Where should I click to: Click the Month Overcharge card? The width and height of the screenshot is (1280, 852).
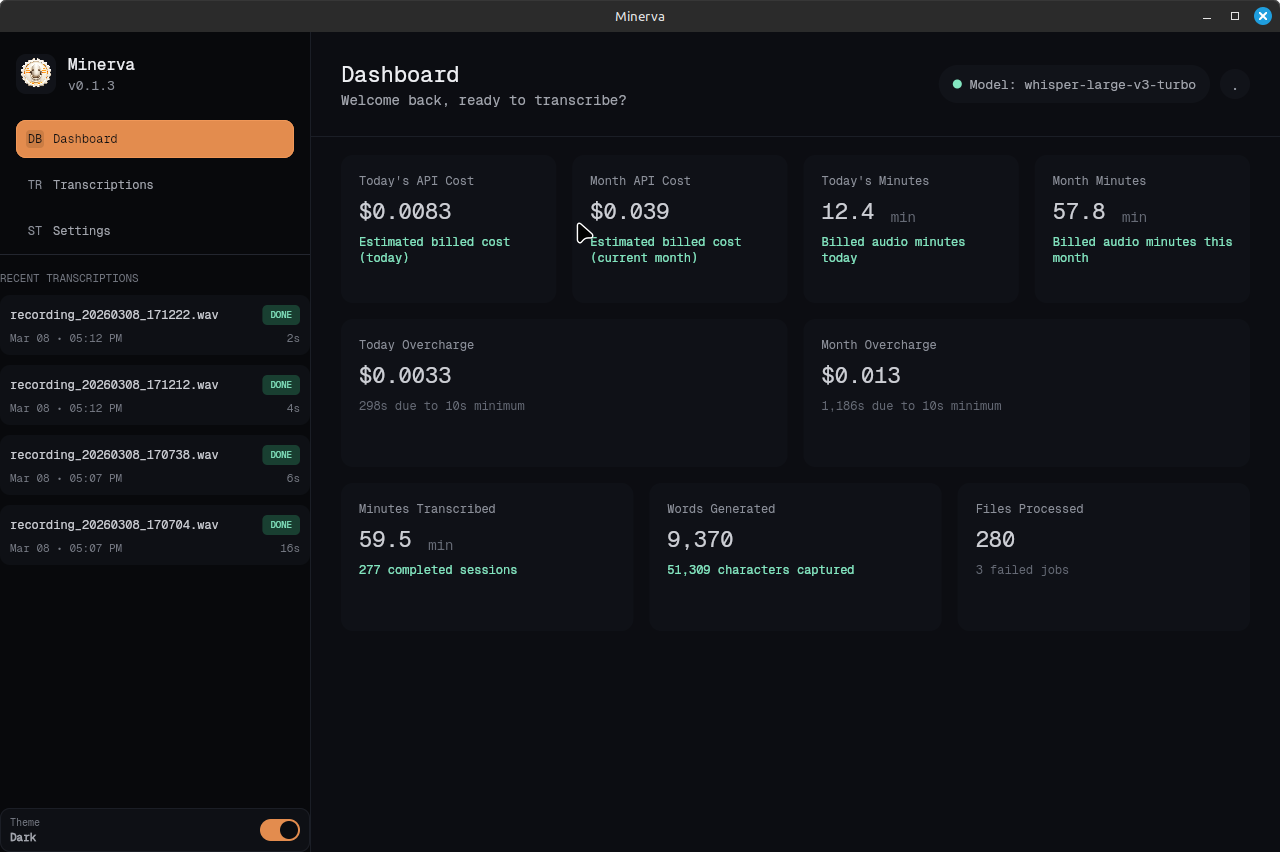(1026, 392)
